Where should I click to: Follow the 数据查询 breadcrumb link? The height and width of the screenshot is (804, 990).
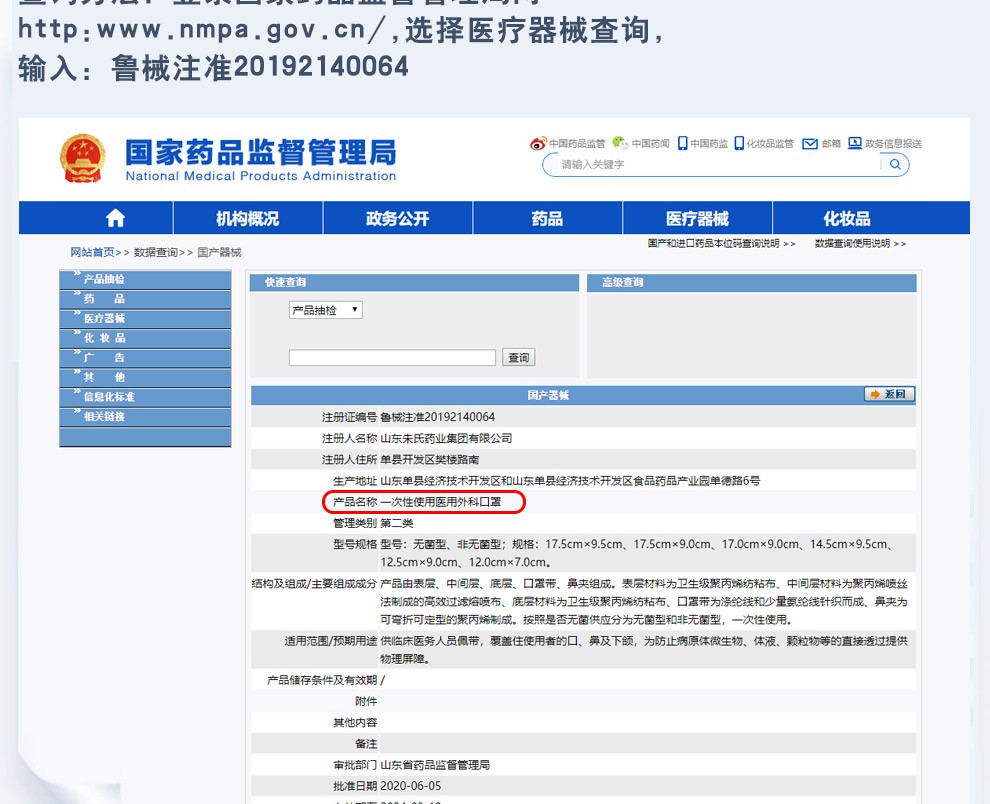[x=156, y=252]
